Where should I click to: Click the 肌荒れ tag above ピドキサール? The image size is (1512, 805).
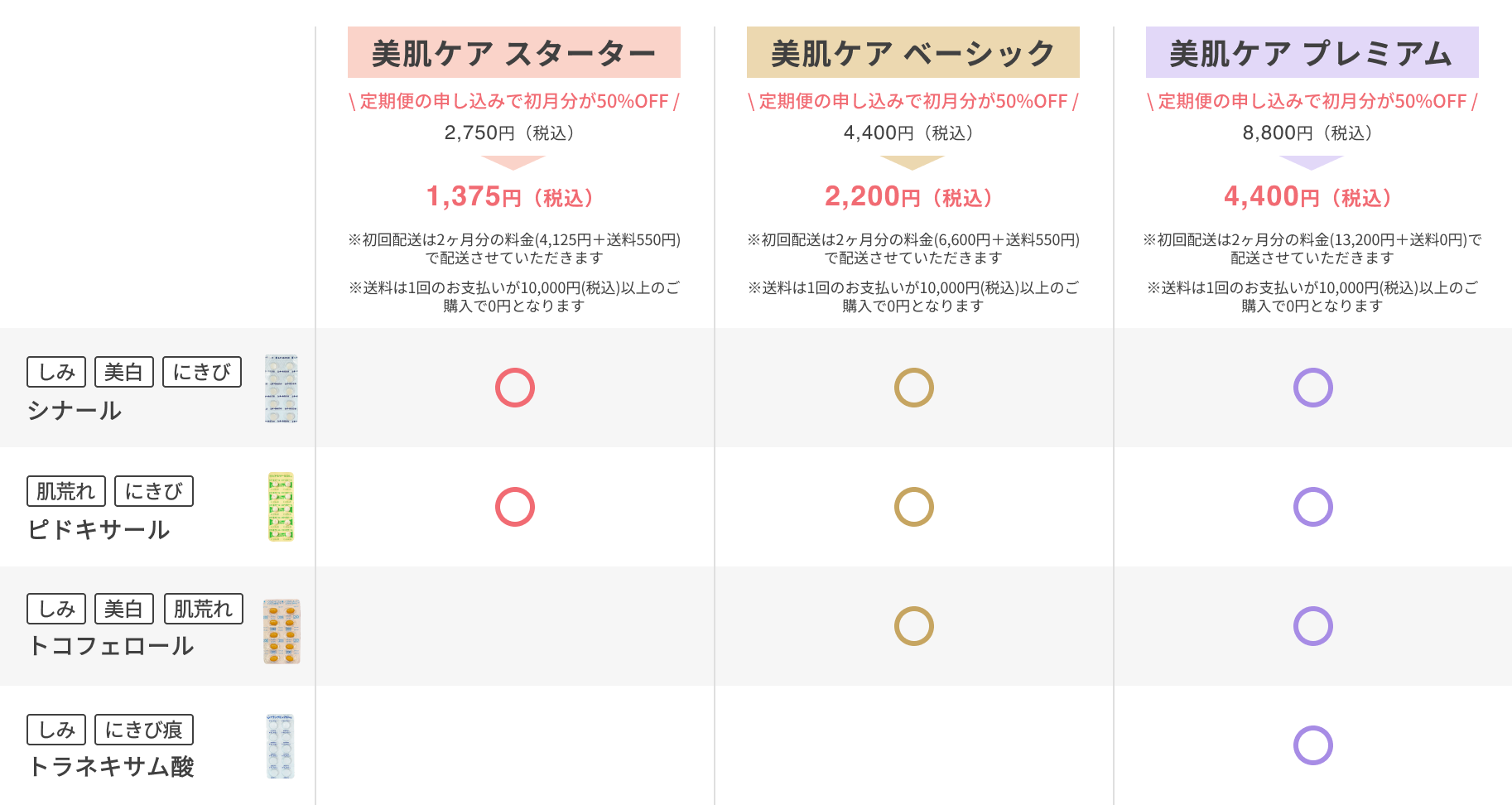tap(66, 491)
